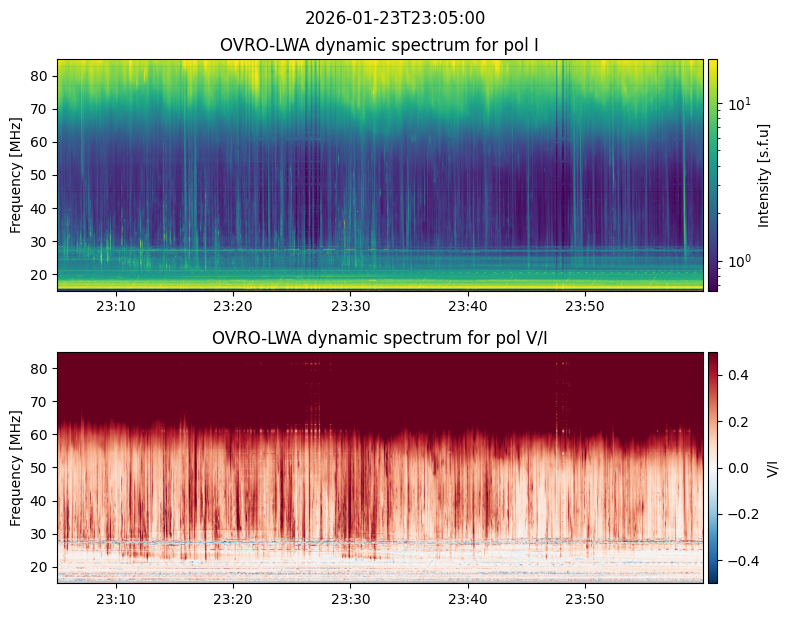Select the Intensity [s.f.u] colorbar label
The width and height of the screenshot is (790, 617).
(x=765, y=175)
